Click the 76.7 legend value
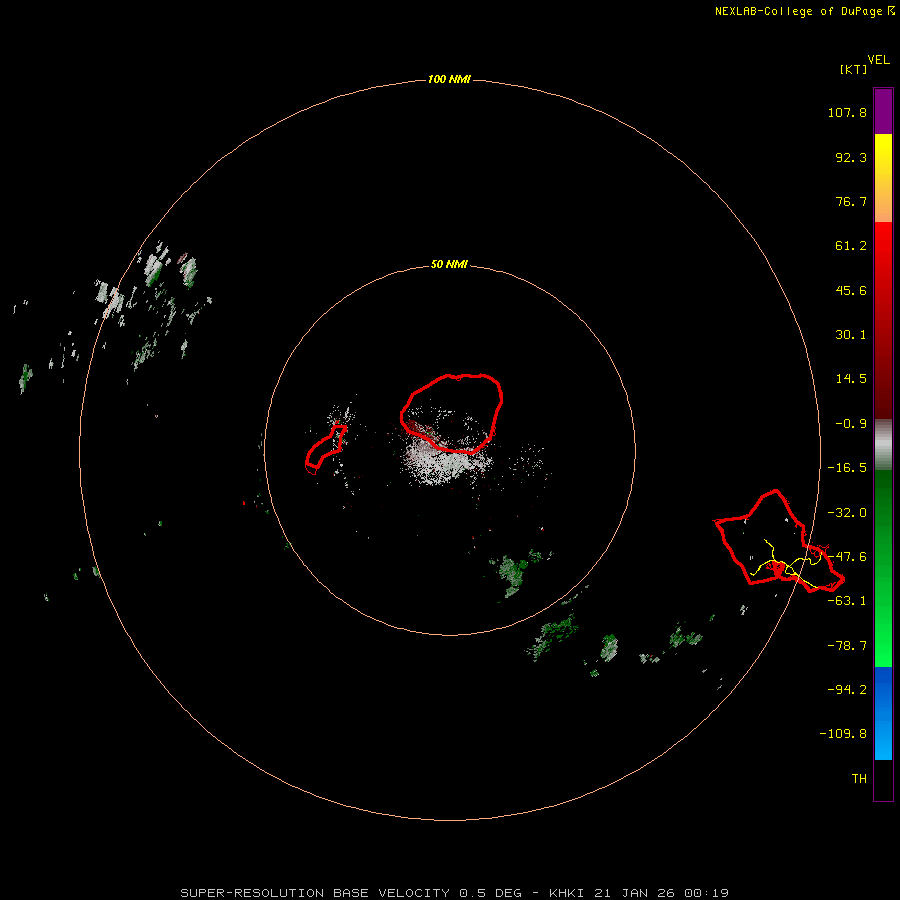 [851, 201]
